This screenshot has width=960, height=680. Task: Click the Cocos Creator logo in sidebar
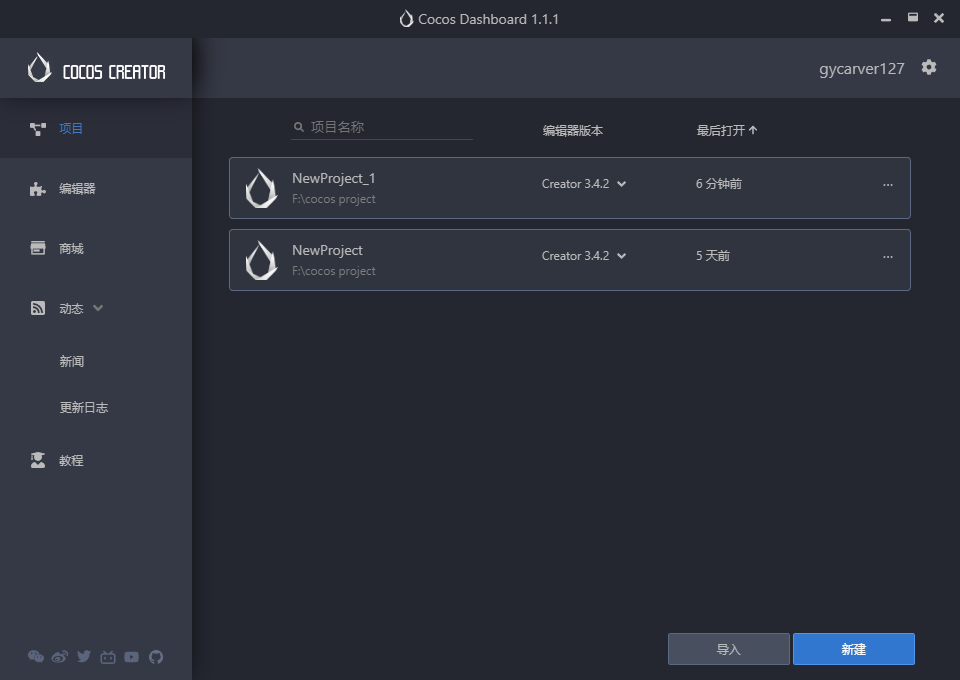tap(97, 69)
